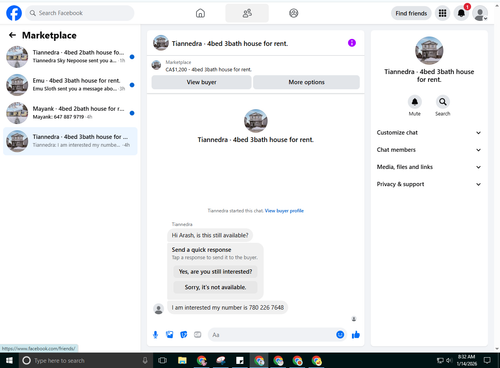Click the attach photo icon
Screen dimensions: 500x368
(x=169, y=335)
